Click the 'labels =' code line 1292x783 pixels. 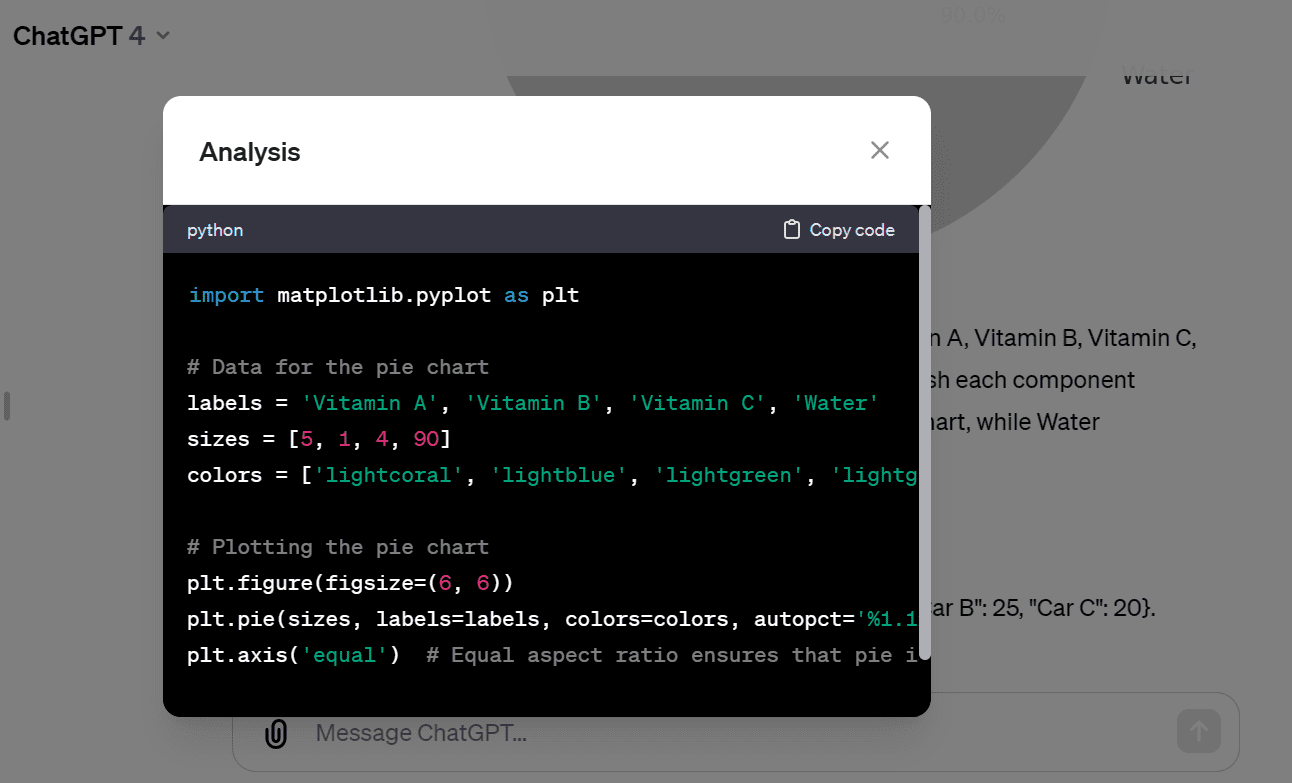[533, 403]
